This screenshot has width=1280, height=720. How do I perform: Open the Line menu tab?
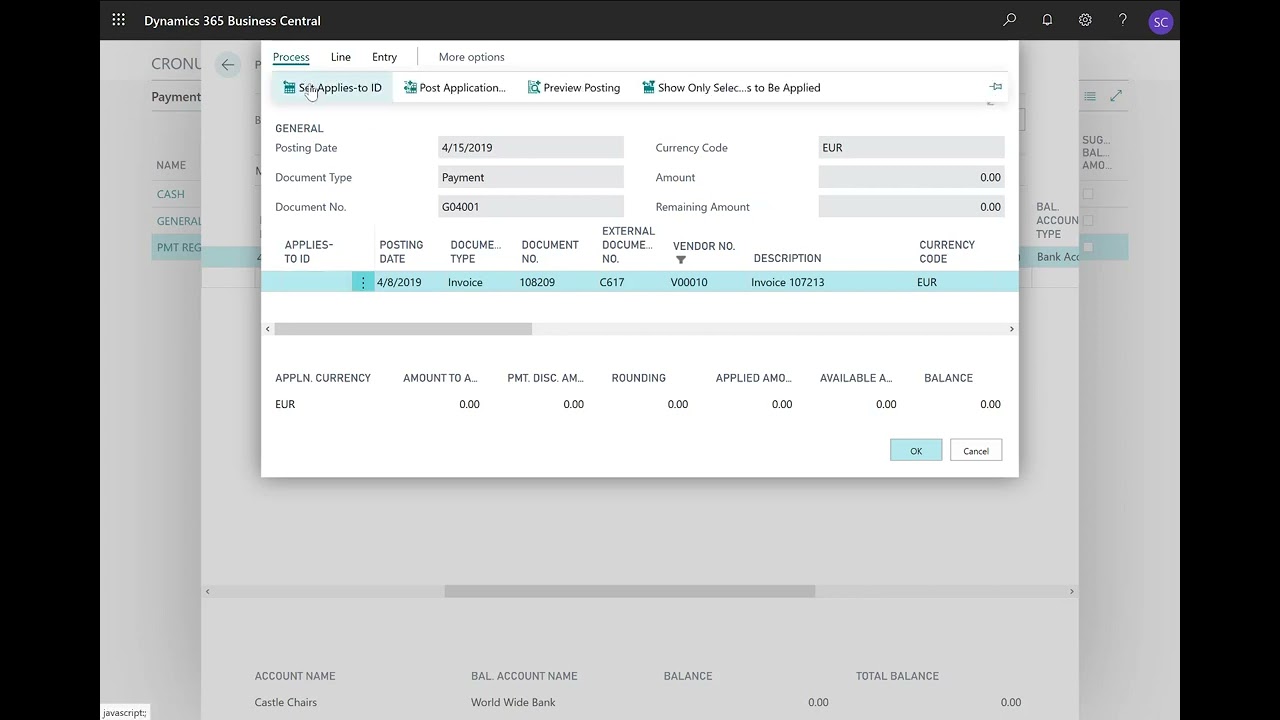coord(340,57)
